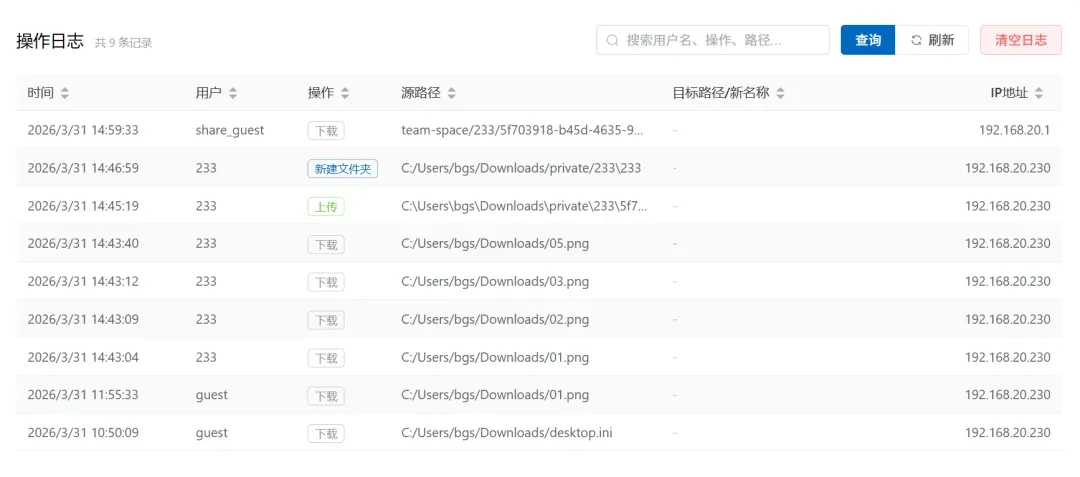Click the 新建文件夹 operation tag

pyautogui.click(x=342, y=169)
